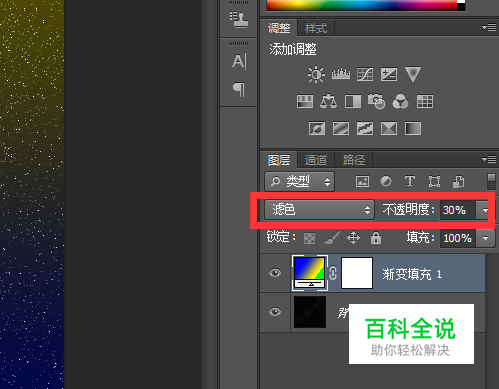The height and width of the screenshot is (389, 499).
Task: Filter layers by pixel layers
Action: pyautogui.click(x=362, y=181)
